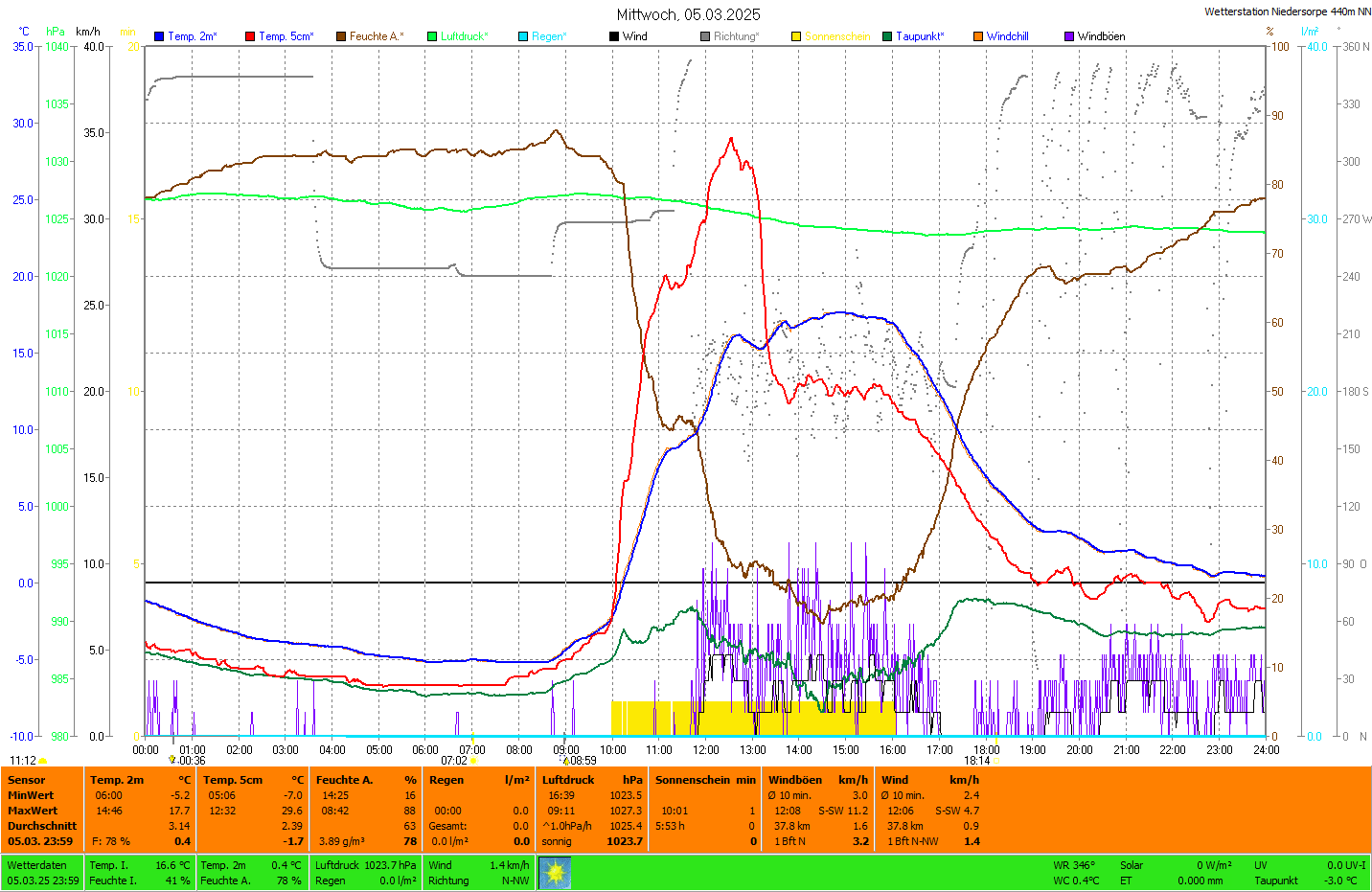Click the moon marker icon at 00:36
1372x892 pixels.
(x=172, y=760)
